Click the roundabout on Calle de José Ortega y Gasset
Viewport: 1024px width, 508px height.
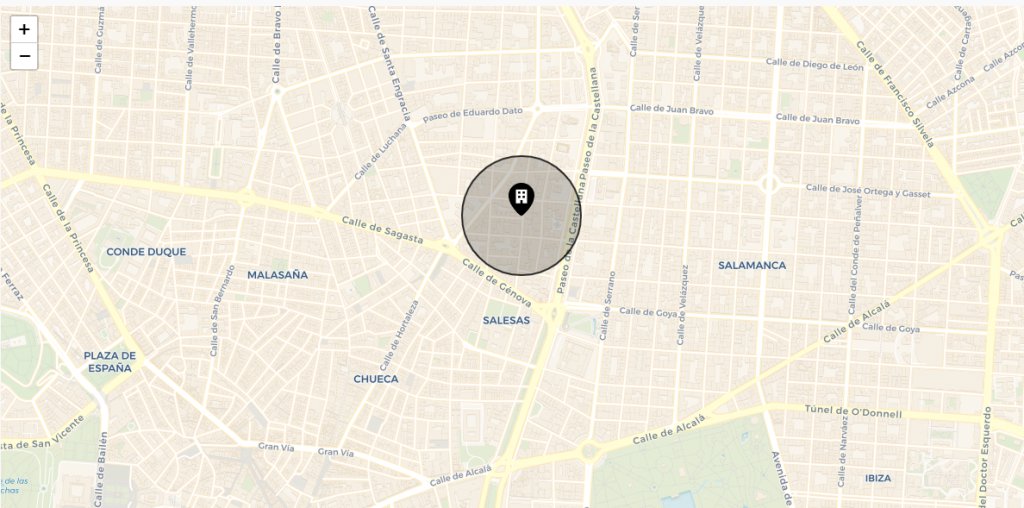pyautogui.click(x=769, y=184)
